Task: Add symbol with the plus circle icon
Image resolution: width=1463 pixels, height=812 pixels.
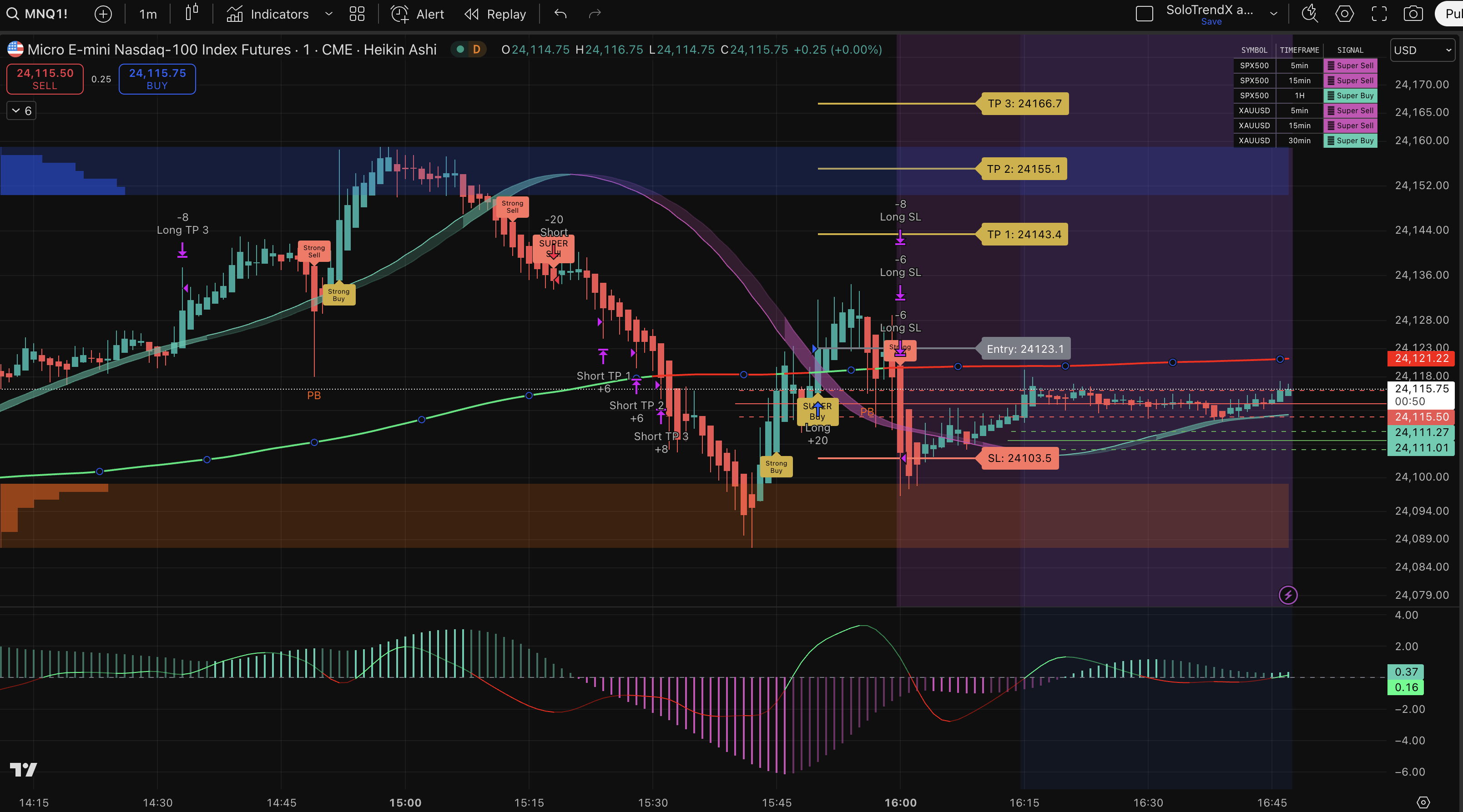Action: pyautogui.click(x=103, y=14)
